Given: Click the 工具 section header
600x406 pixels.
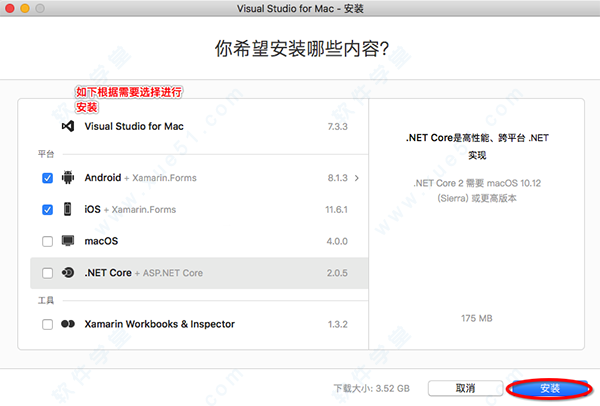Looking at the screenshot, I should 46,300.
